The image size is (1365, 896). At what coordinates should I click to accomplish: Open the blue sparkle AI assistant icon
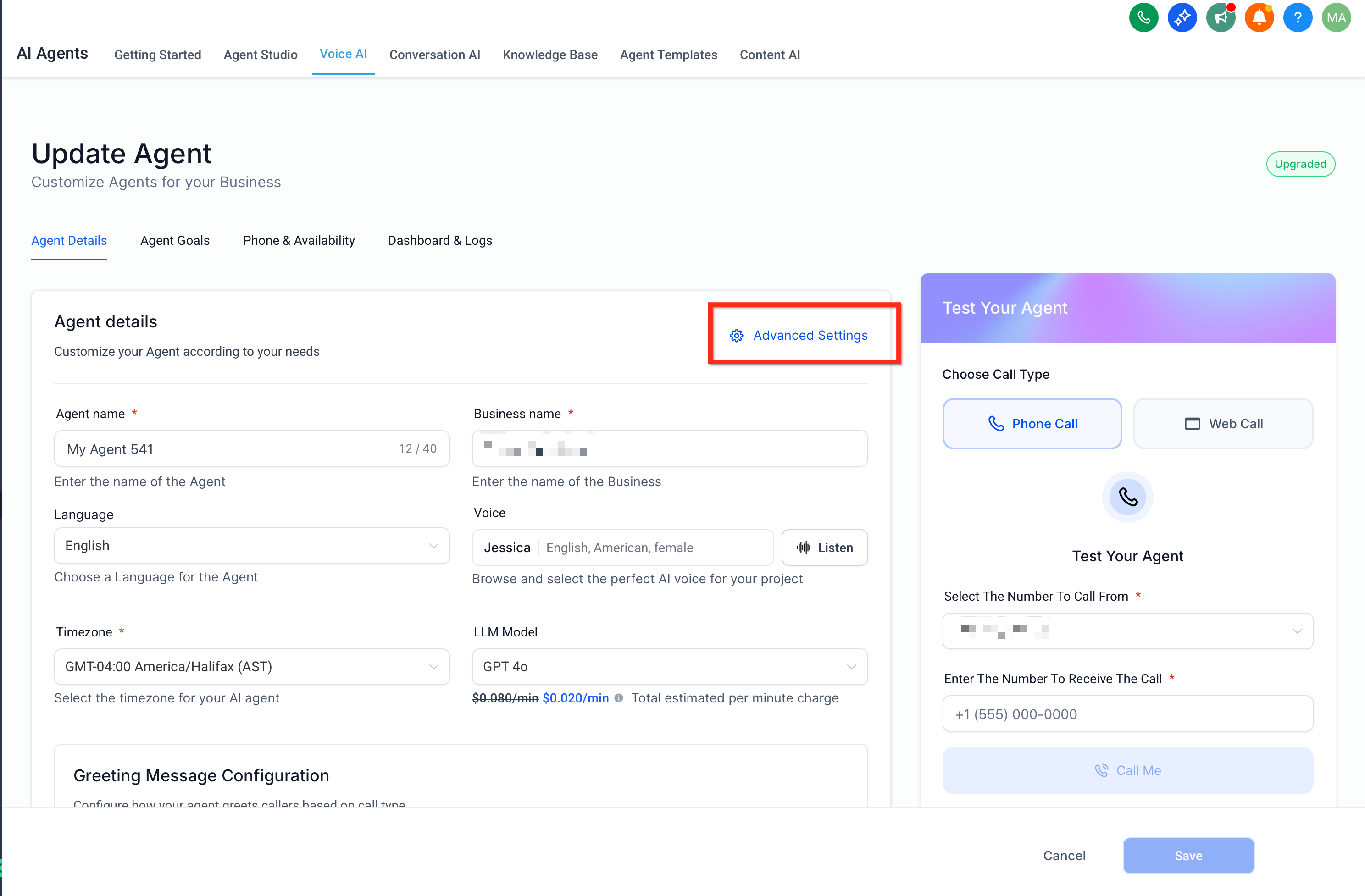[1182, 18]
